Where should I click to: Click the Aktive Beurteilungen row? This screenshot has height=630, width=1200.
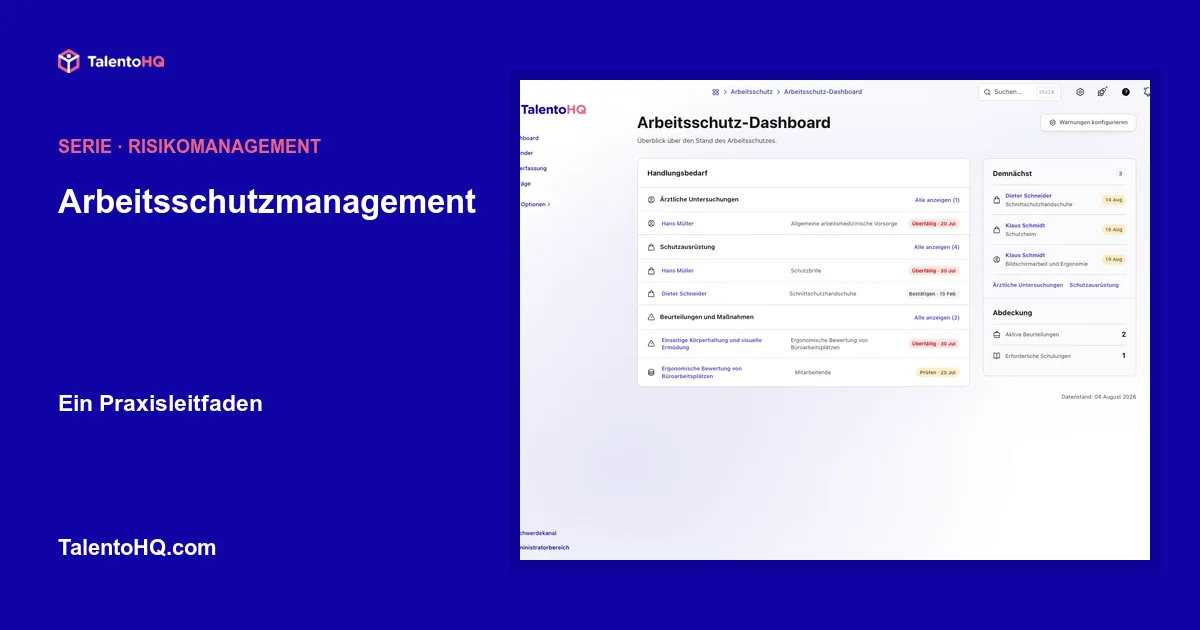pos(1059,335)
